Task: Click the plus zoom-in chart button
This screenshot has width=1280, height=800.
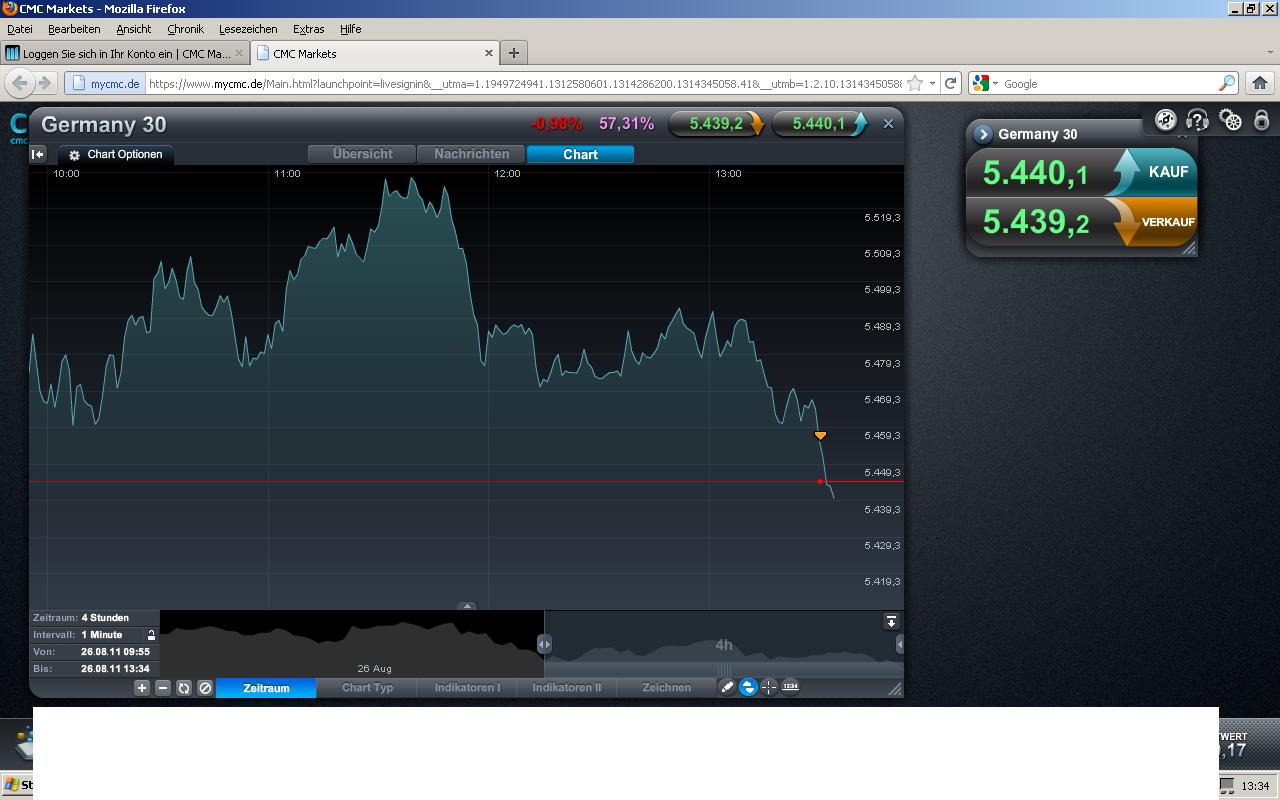Action: (142, 688)
